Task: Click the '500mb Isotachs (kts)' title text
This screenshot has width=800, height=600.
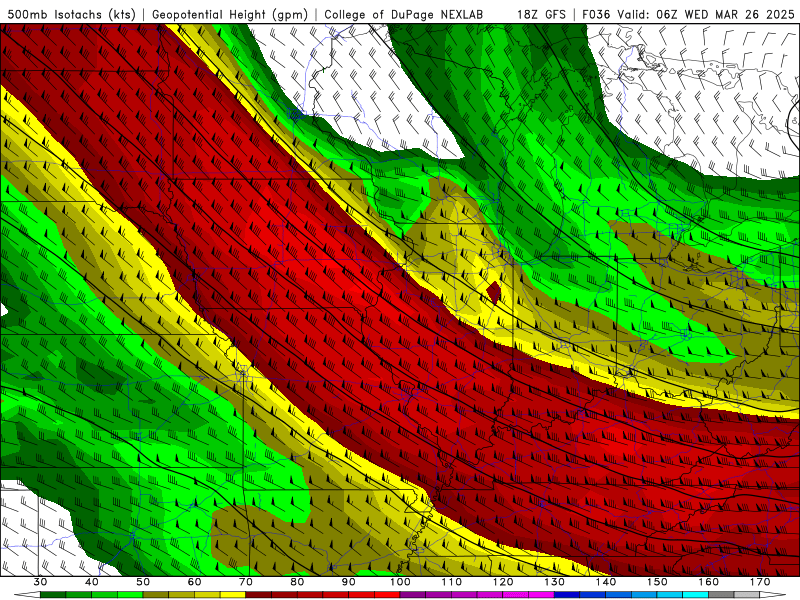Action: [72, 14]
